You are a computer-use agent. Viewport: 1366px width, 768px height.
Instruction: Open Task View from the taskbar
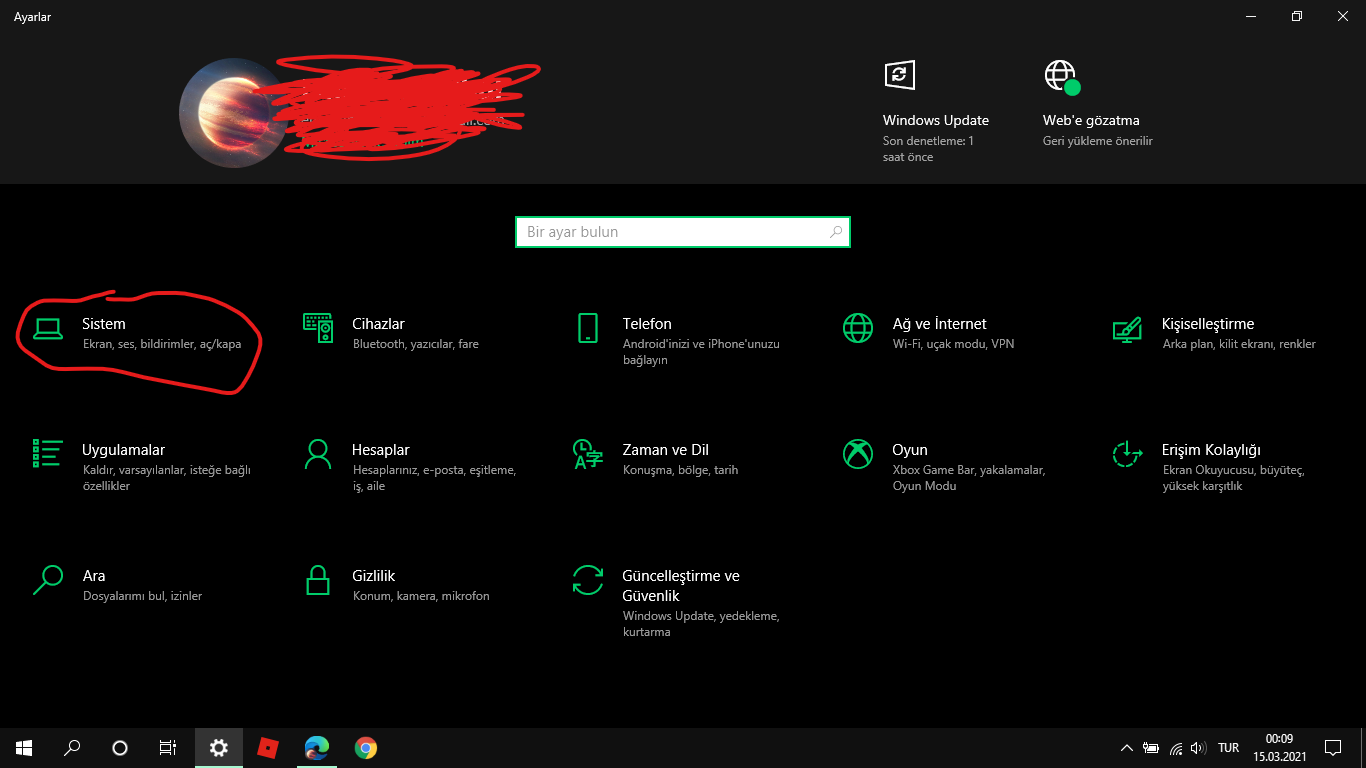click(x=168, y=748)
